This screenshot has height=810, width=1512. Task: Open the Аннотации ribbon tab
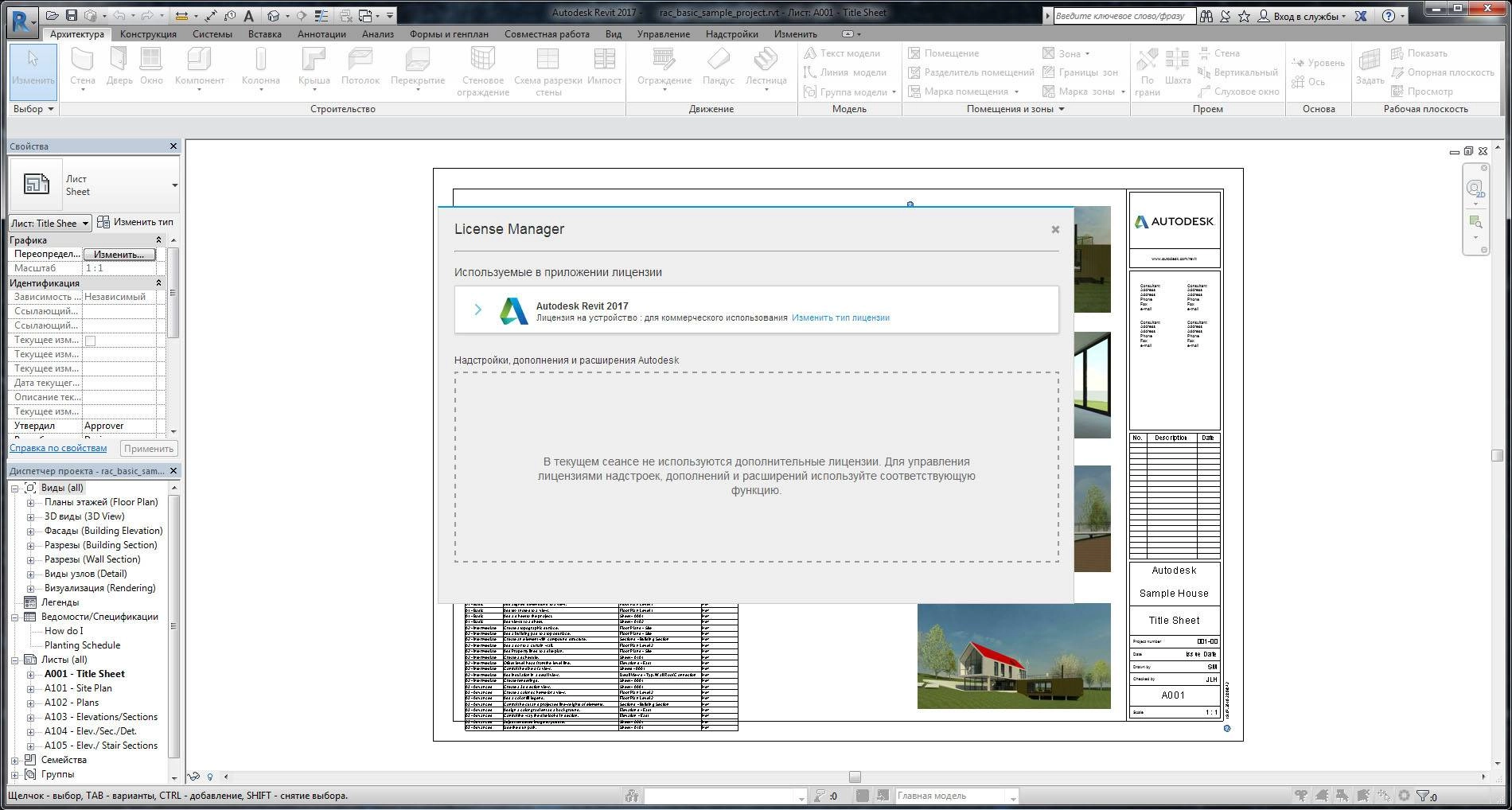(x=321, y=34)
